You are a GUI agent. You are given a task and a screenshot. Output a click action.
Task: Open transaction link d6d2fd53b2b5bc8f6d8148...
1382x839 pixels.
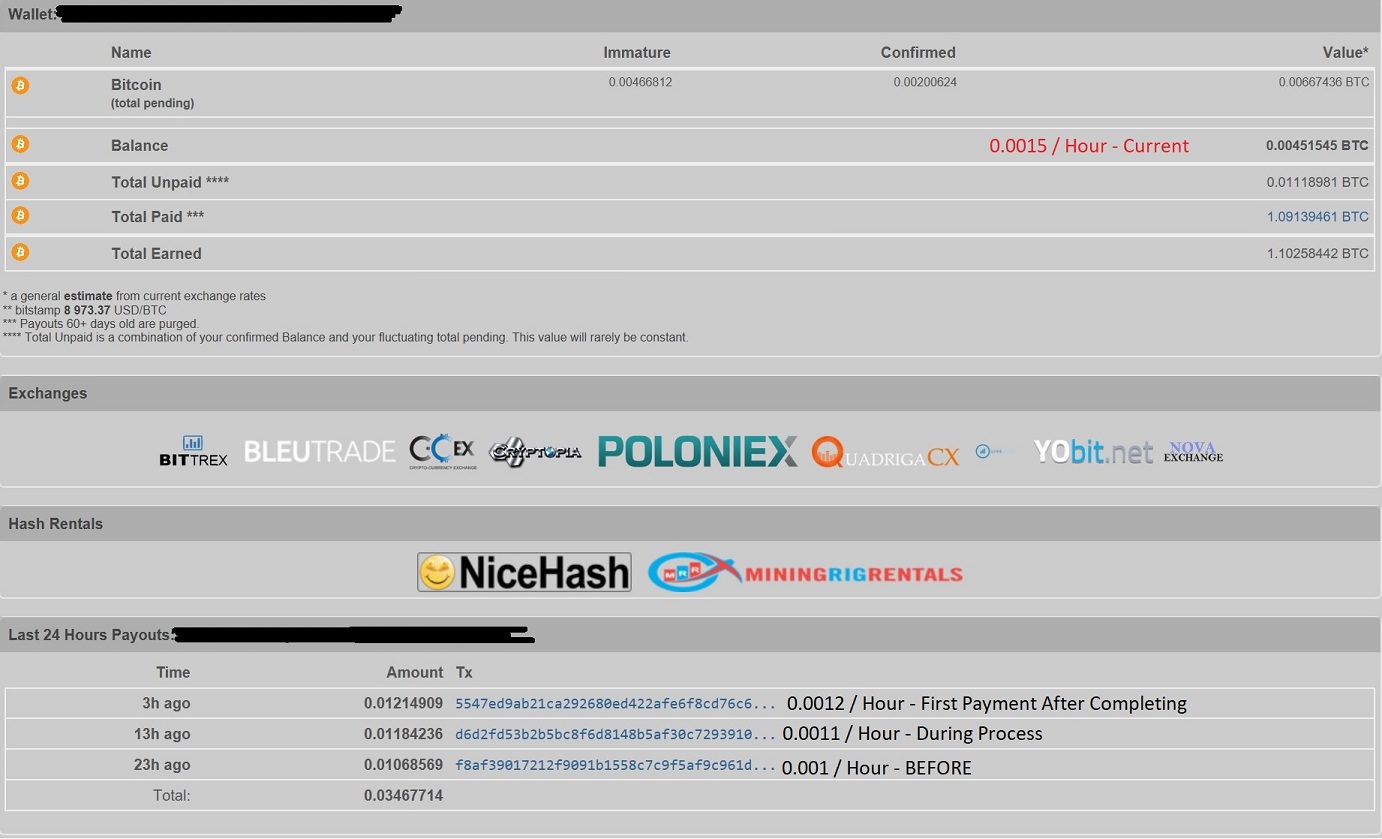coord(615,735)
